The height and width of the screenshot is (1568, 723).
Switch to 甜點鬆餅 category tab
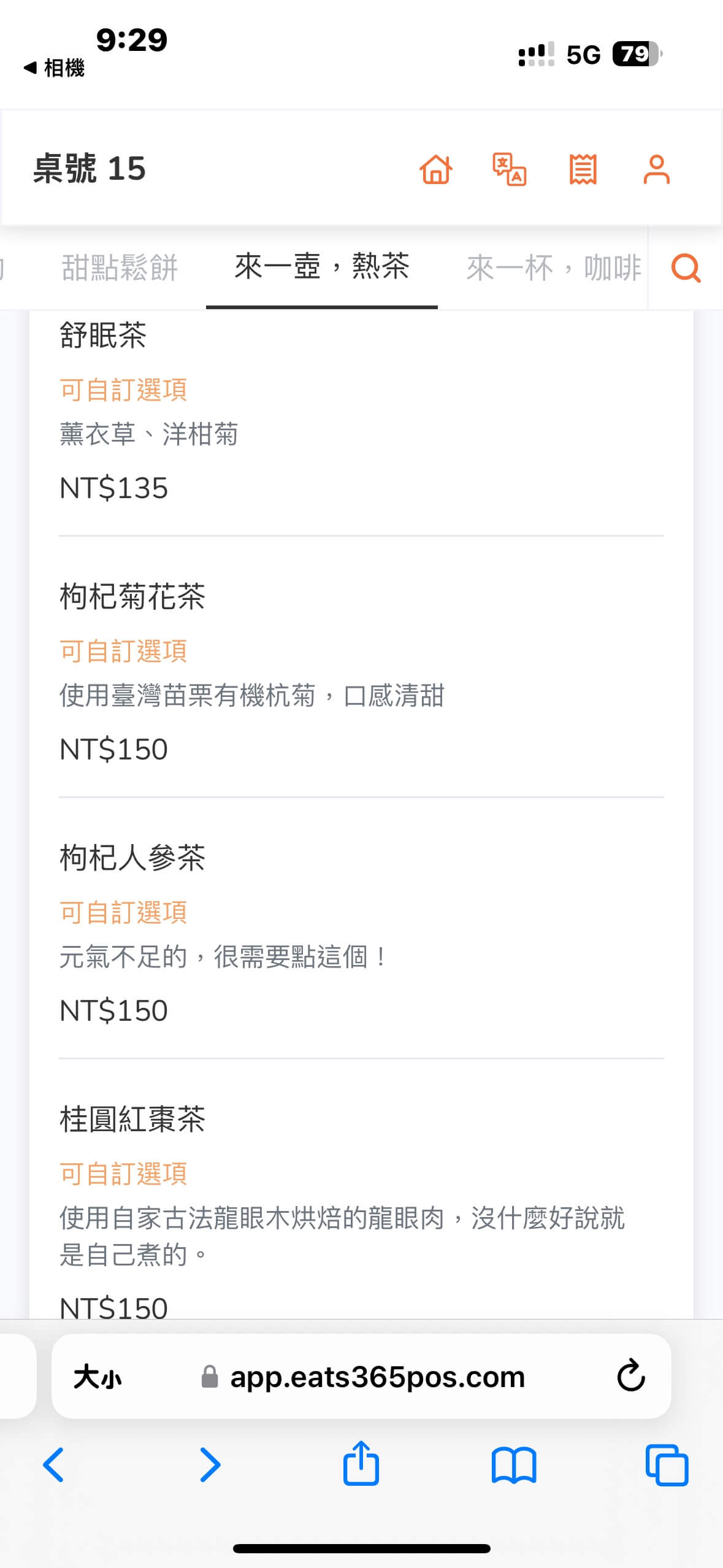point(120,268)
